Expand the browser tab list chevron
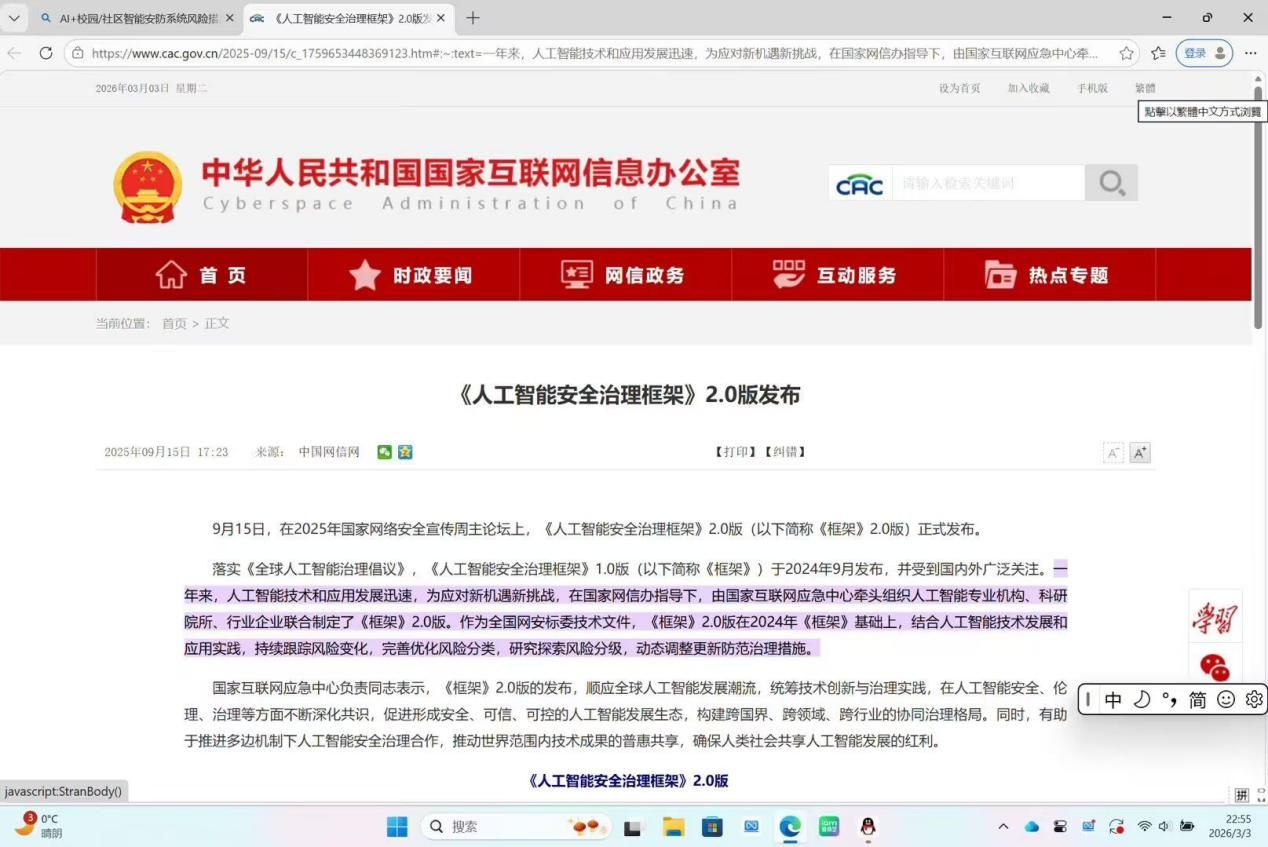 point(14,18)
